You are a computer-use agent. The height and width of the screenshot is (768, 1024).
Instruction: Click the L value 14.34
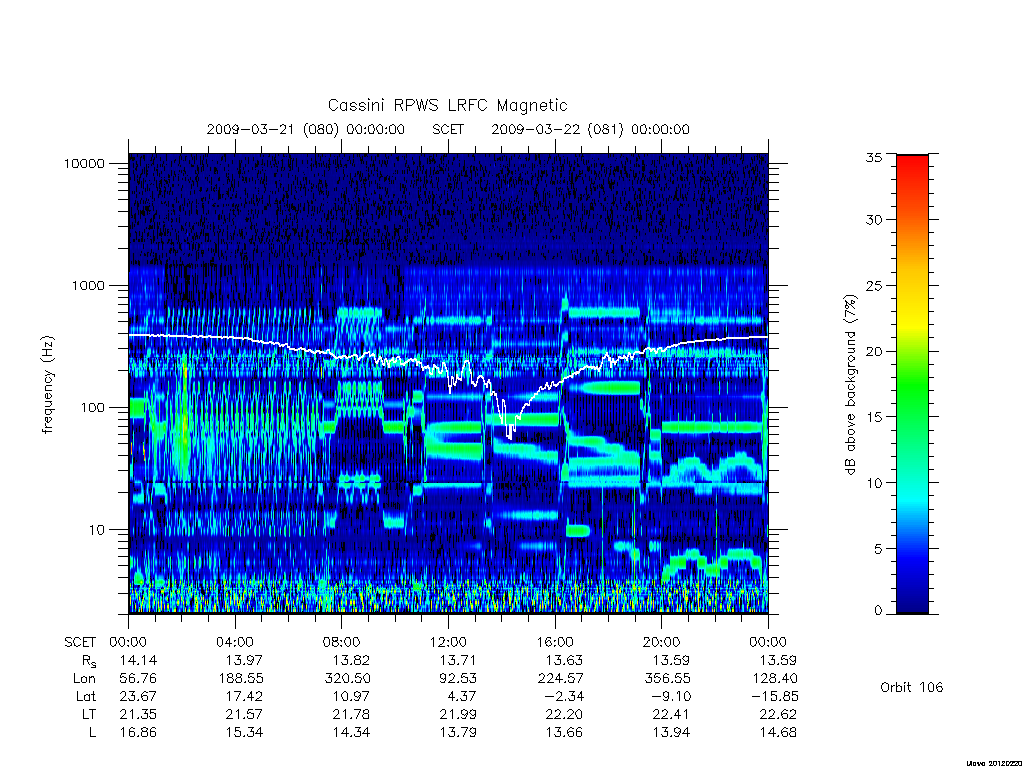point(351,733)
